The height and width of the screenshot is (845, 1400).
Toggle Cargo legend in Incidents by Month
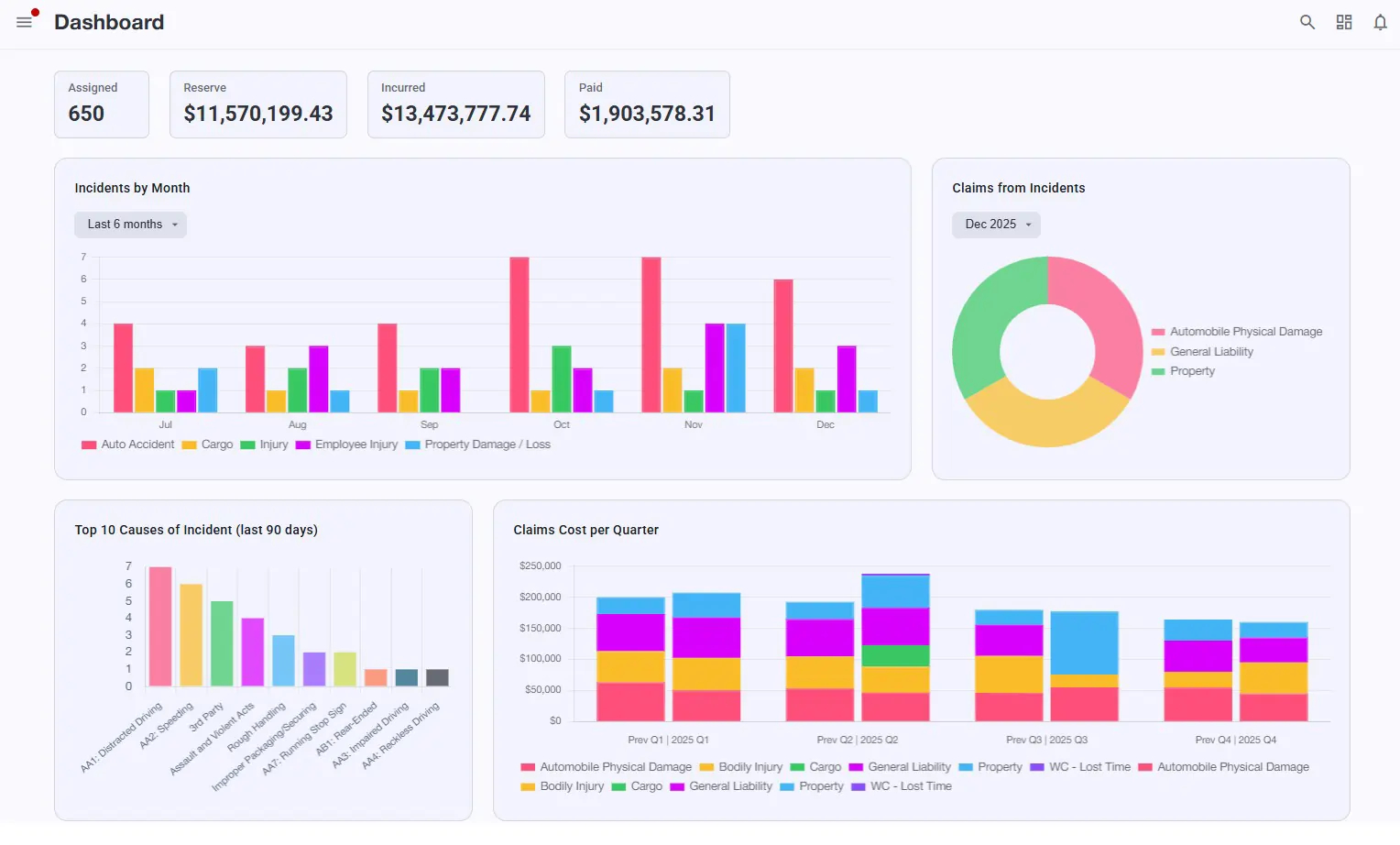[208, 444]
